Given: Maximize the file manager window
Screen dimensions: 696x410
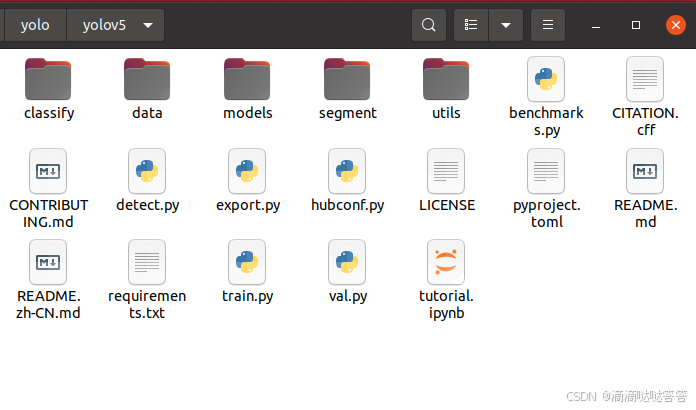Looking at the screenshot, I should coord(636,25).
